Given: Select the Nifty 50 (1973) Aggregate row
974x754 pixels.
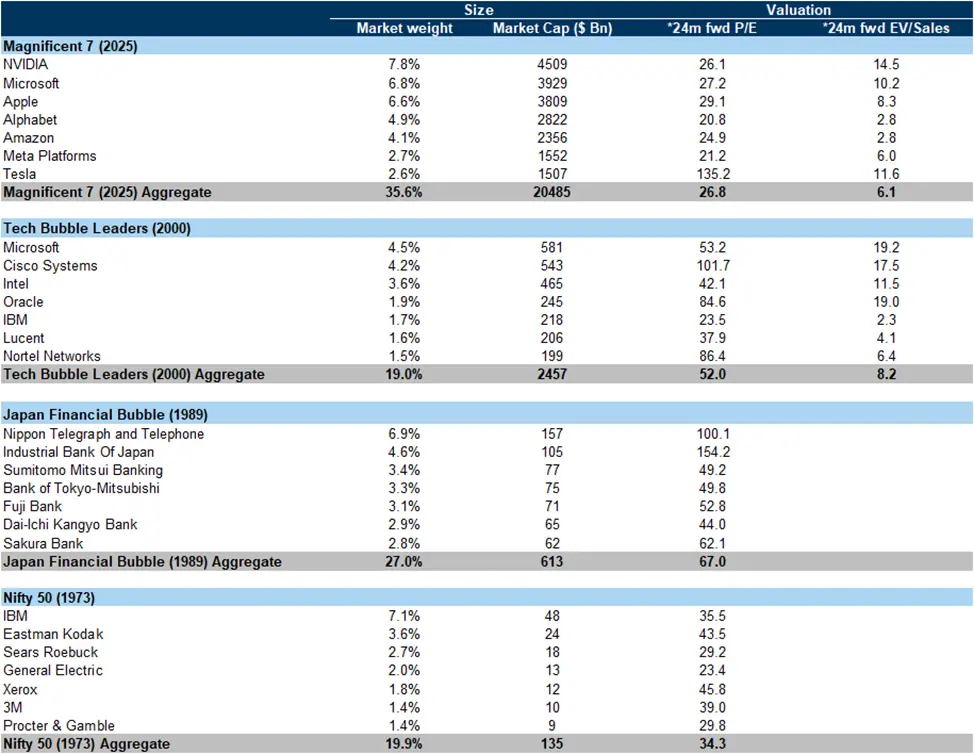Looking at the screenshot, I should point(487,743).
